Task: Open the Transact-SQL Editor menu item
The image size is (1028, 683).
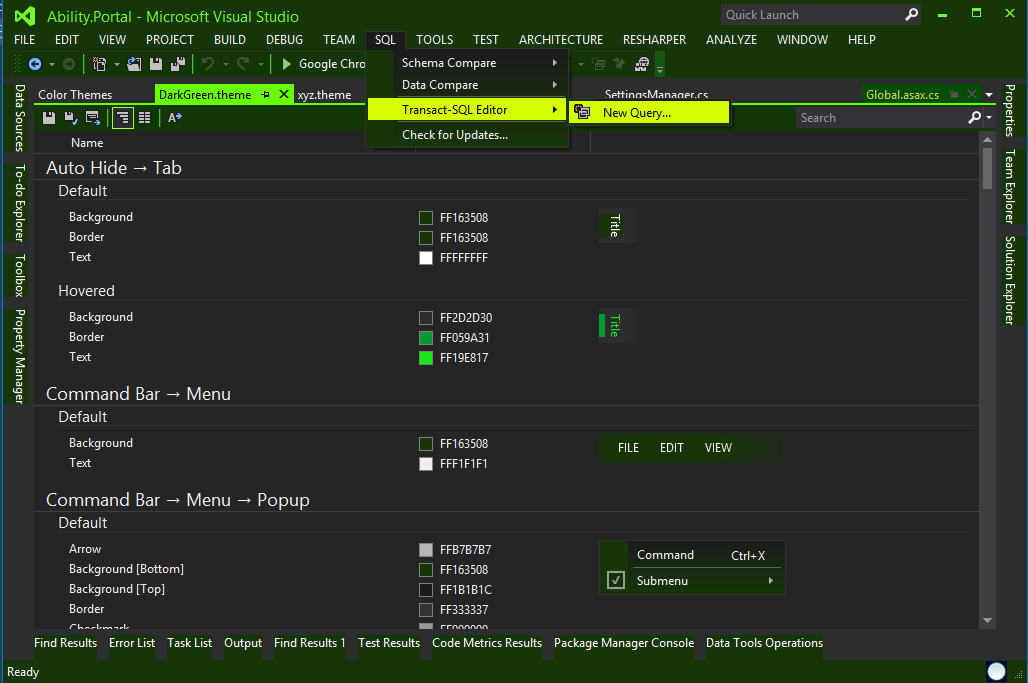Action: point(467,109)
